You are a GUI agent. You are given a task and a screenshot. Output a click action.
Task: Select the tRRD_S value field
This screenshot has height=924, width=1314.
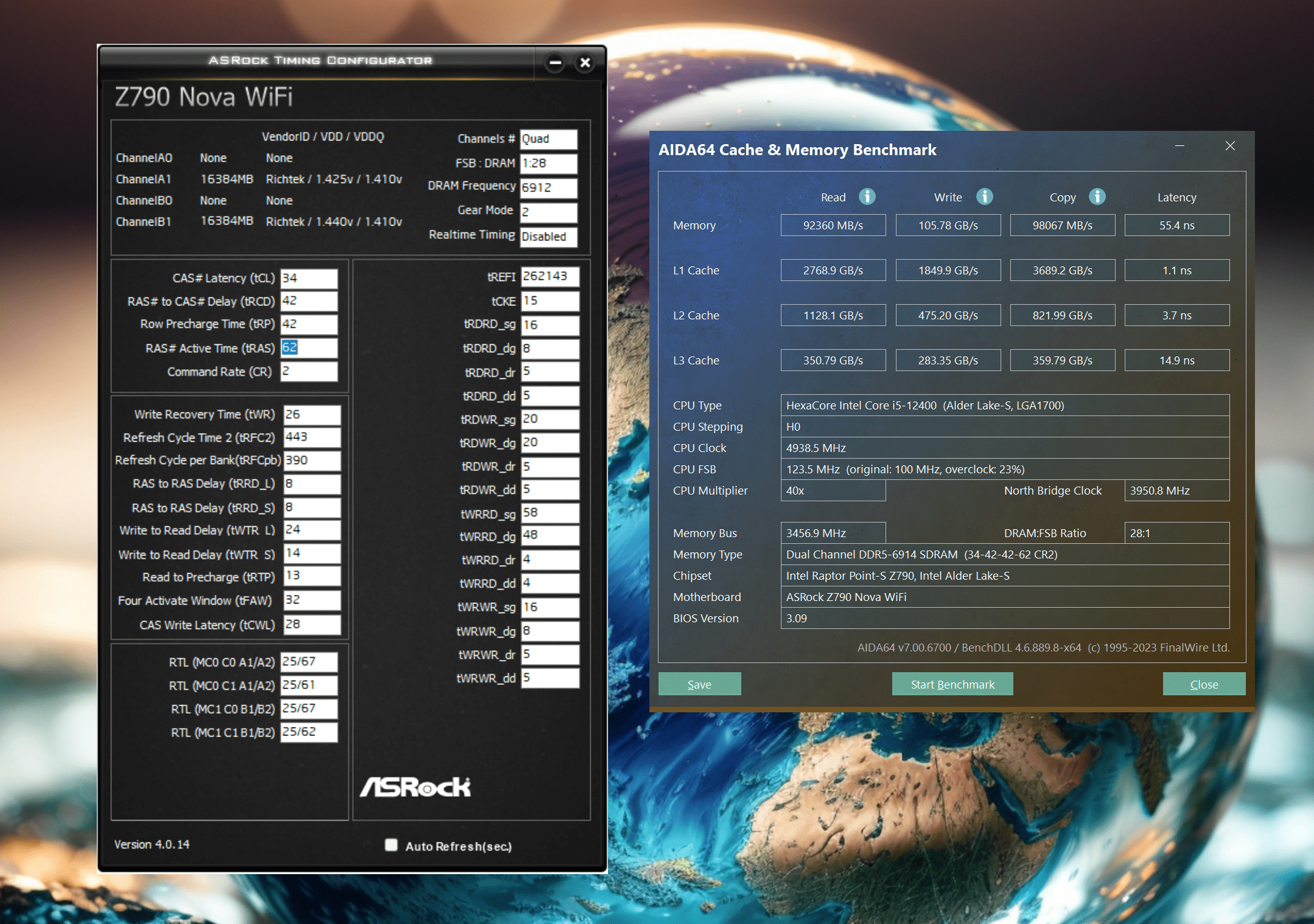click(312, 507)
